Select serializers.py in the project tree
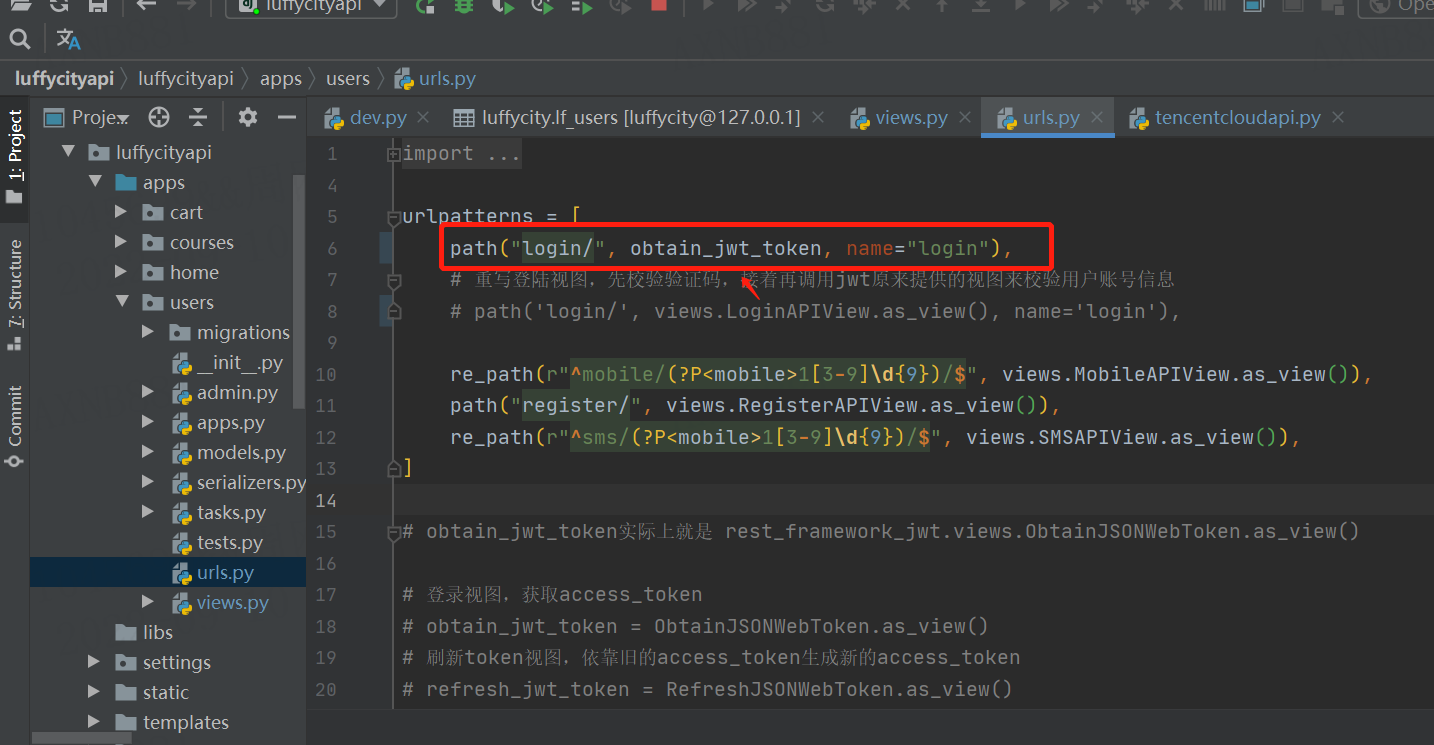 point(238,483)
